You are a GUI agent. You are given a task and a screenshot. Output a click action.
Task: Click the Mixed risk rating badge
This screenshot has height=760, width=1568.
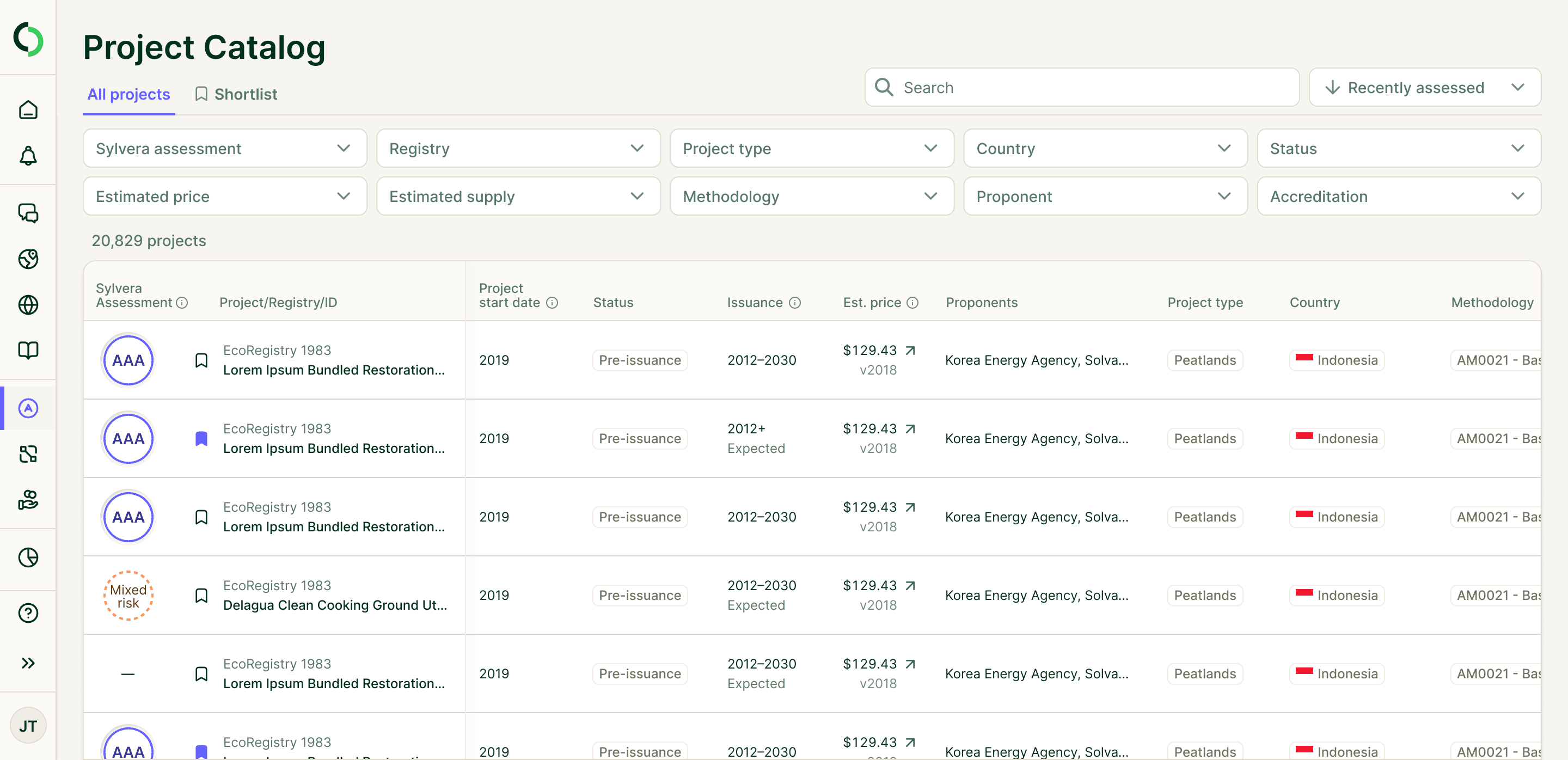(x=128, y=596)
